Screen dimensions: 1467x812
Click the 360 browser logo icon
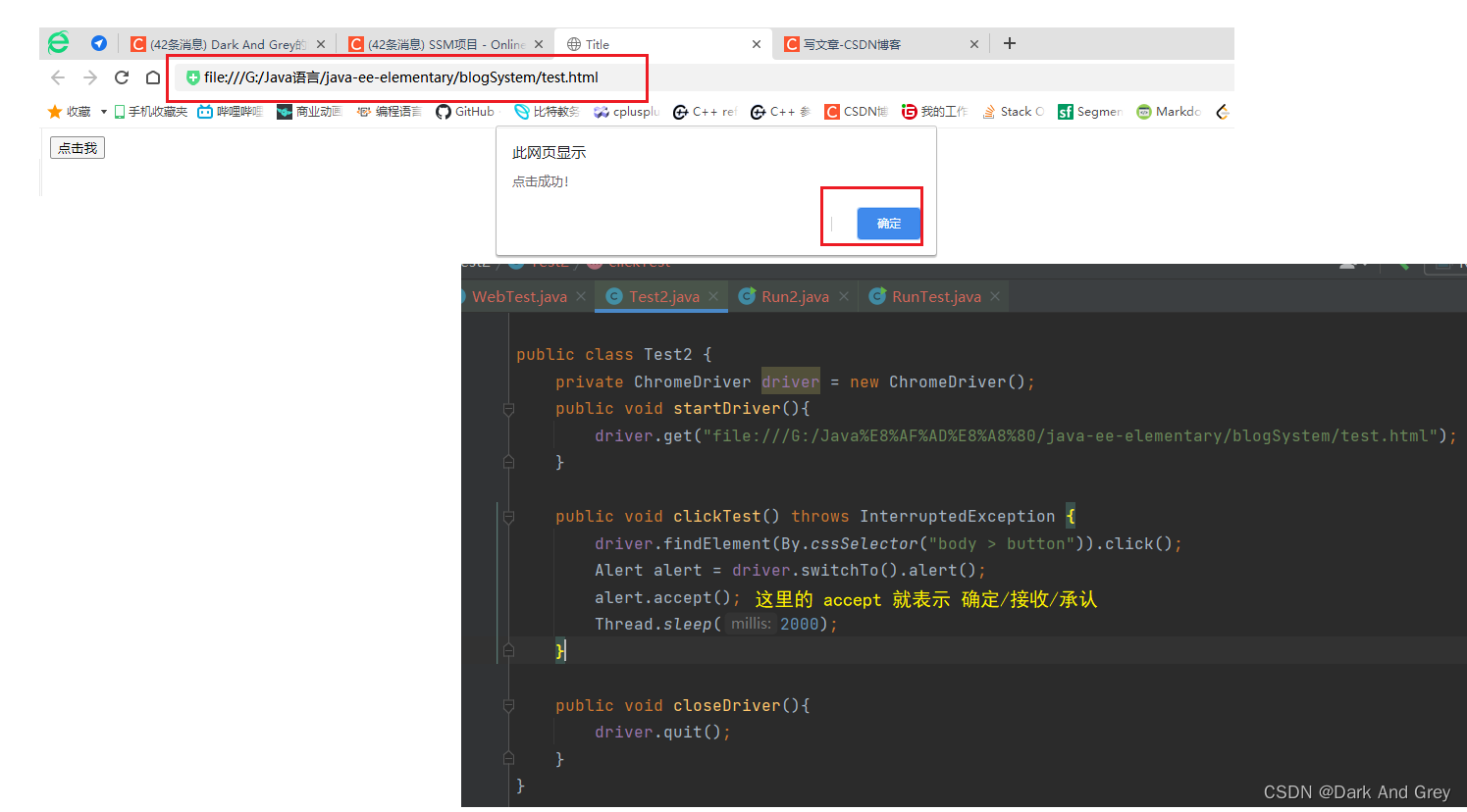(59, 42)
